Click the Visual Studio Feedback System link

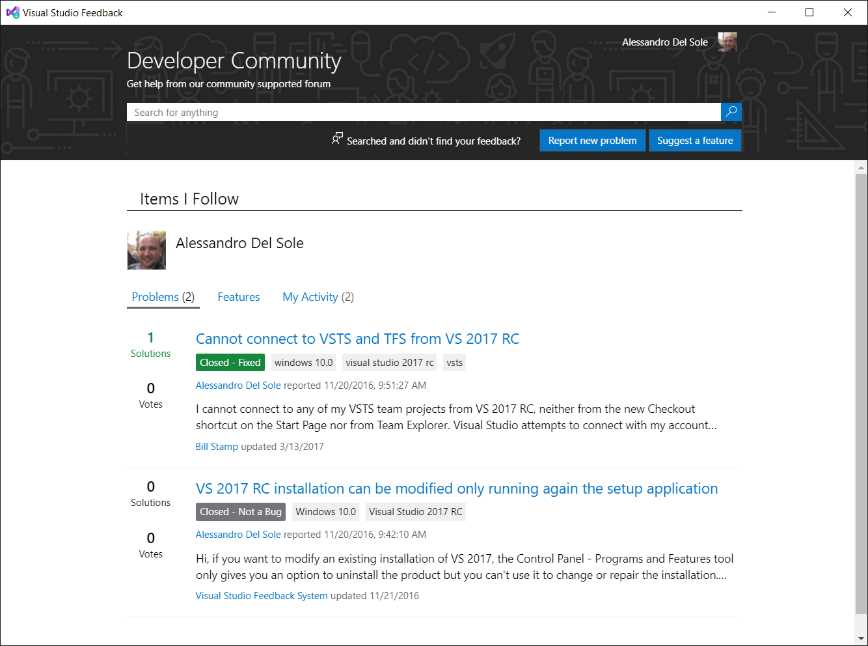(x=260, y=595)
